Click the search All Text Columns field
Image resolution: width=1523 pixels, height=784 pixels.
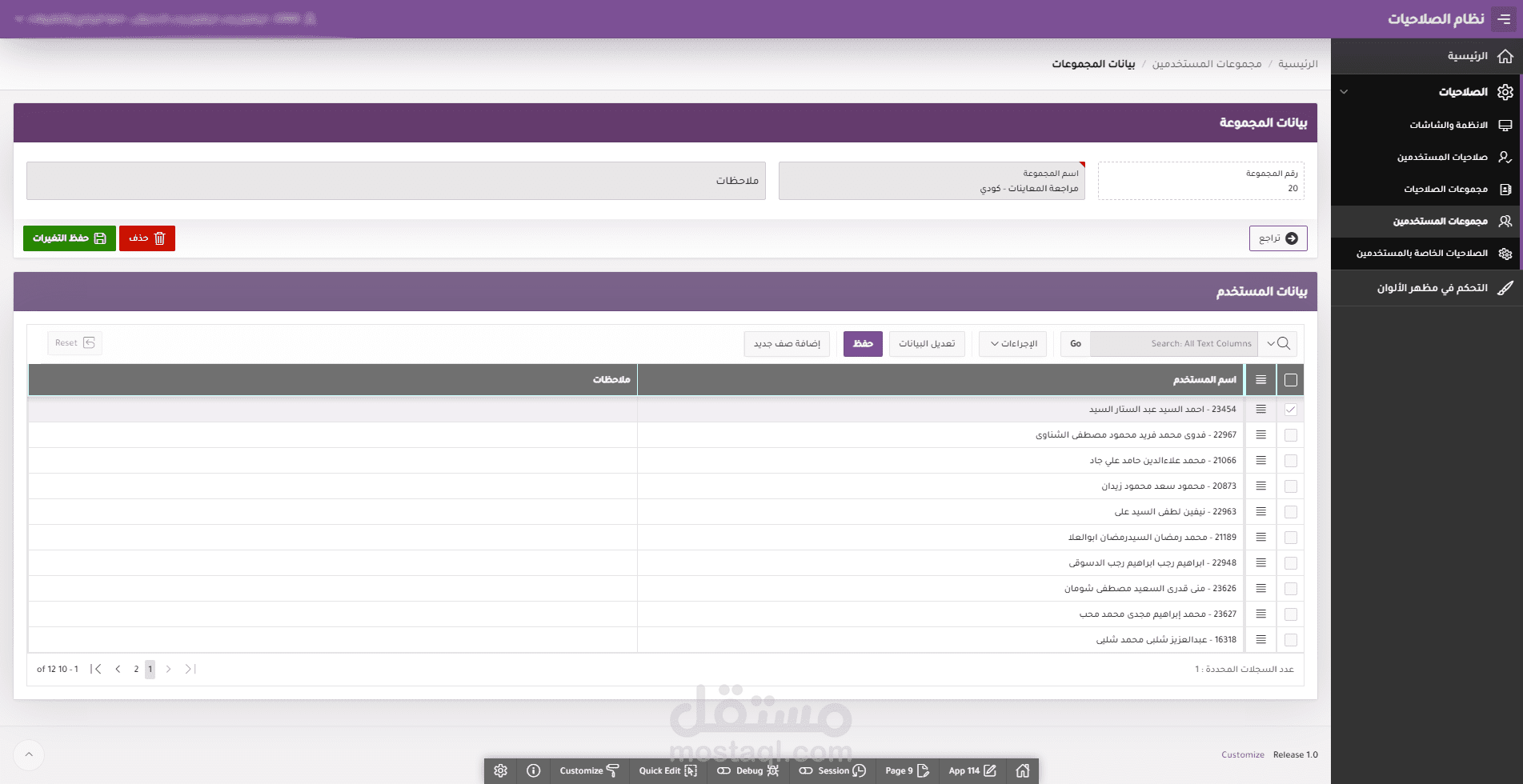pyautogui.click(x=1173, y=344)
